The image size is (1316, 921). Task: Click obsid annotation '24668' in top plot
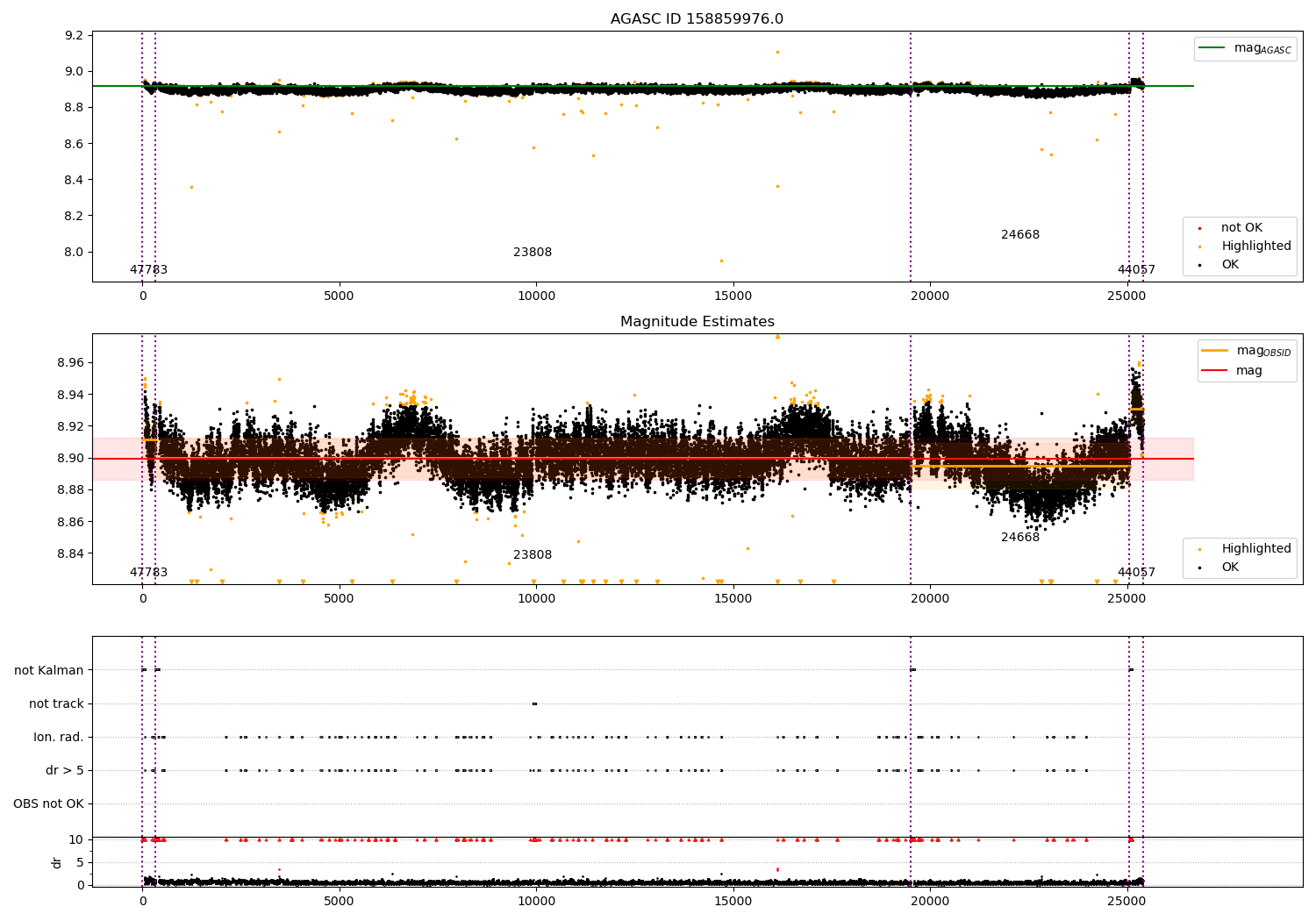click(x=1020, y=235)
